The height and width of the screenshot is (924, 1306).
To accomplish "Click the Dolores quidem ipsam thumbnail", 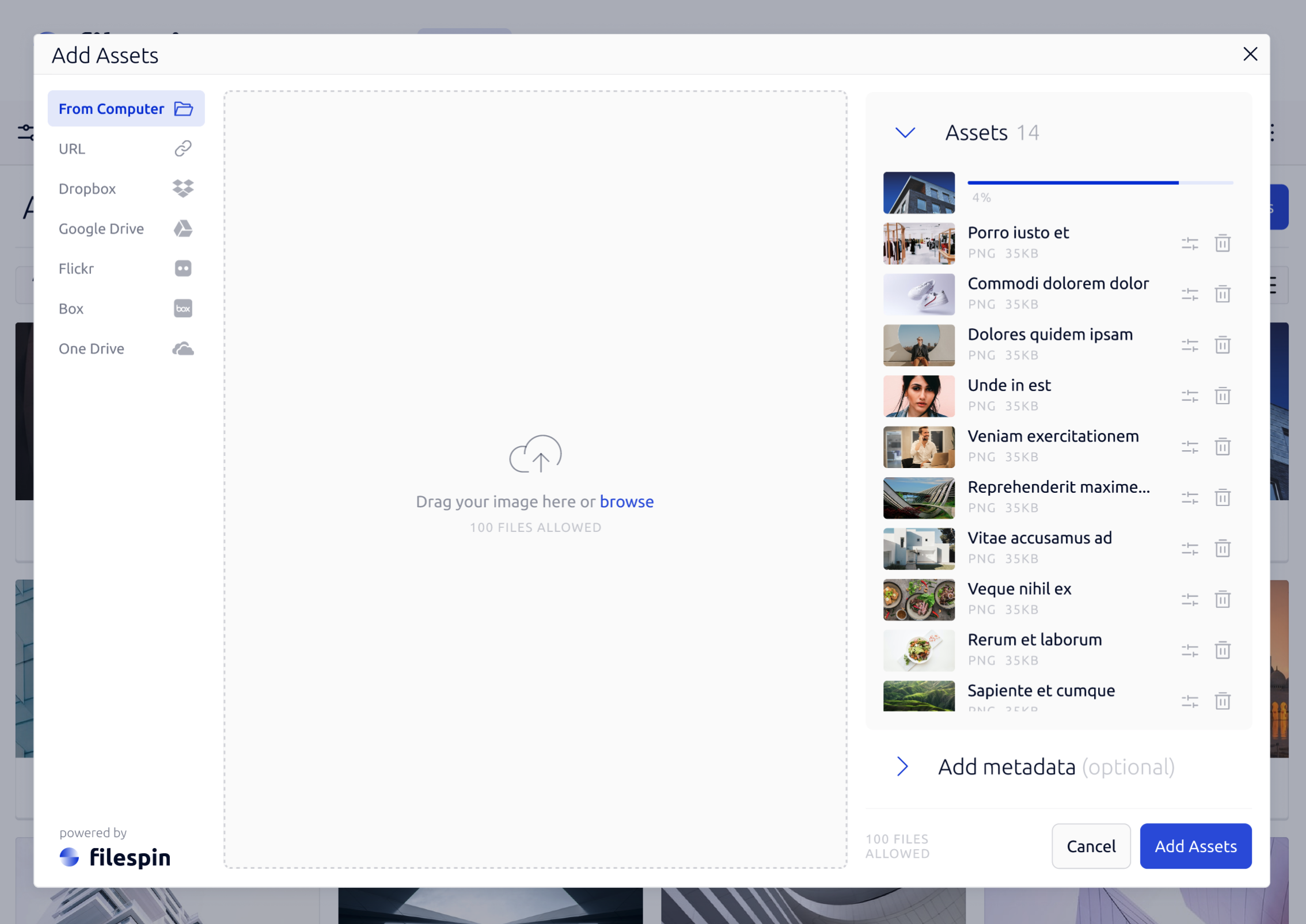I will tap(918, 345).
